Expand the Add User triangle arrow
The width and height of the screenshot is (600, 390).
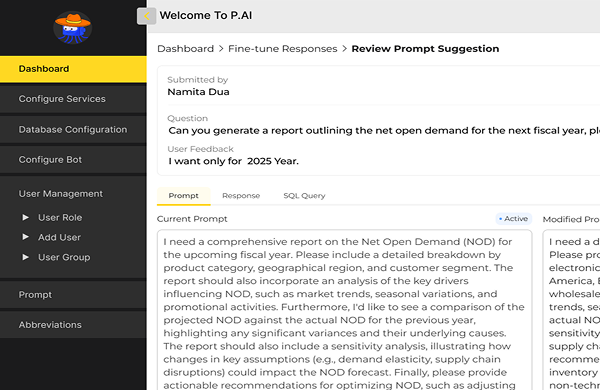click(x=25, y=237)
